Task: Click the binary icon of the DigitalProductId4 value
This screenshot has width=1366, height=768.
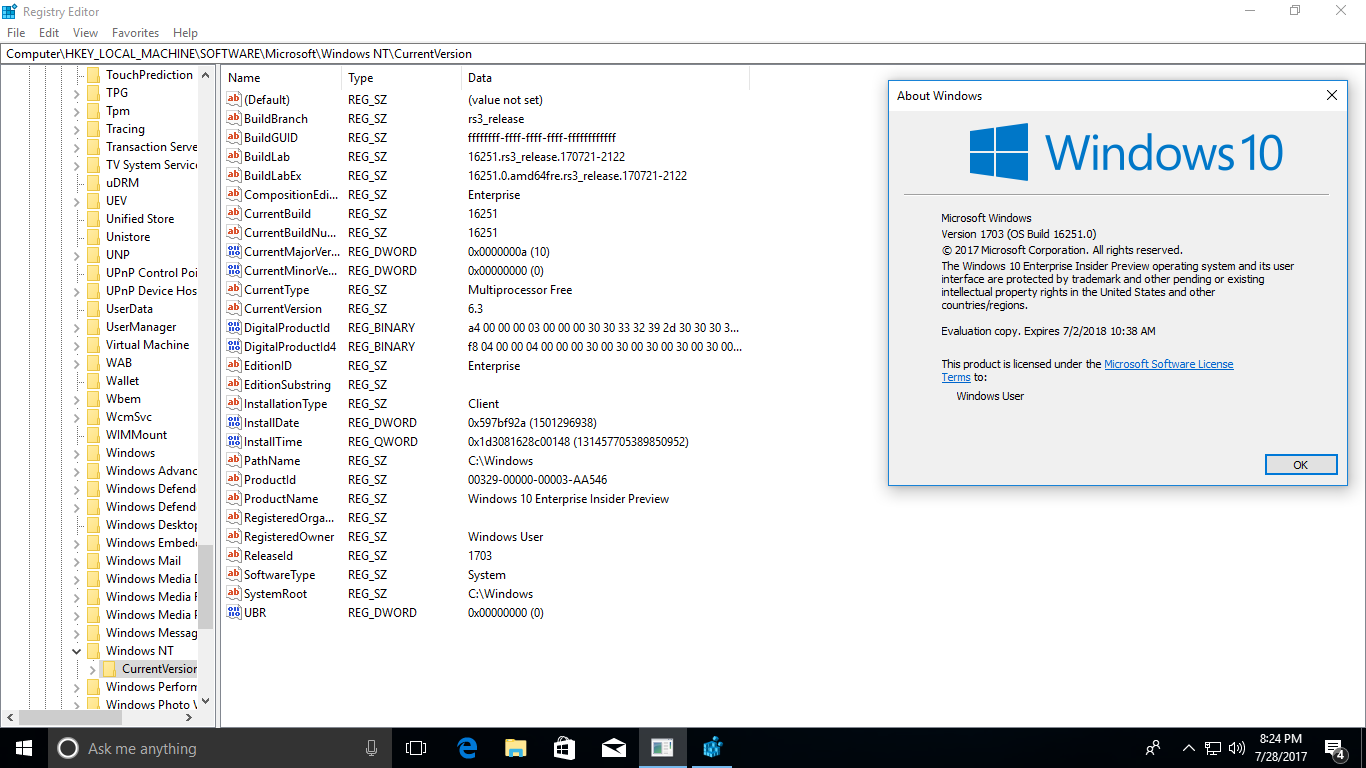Action: point(234,347)
